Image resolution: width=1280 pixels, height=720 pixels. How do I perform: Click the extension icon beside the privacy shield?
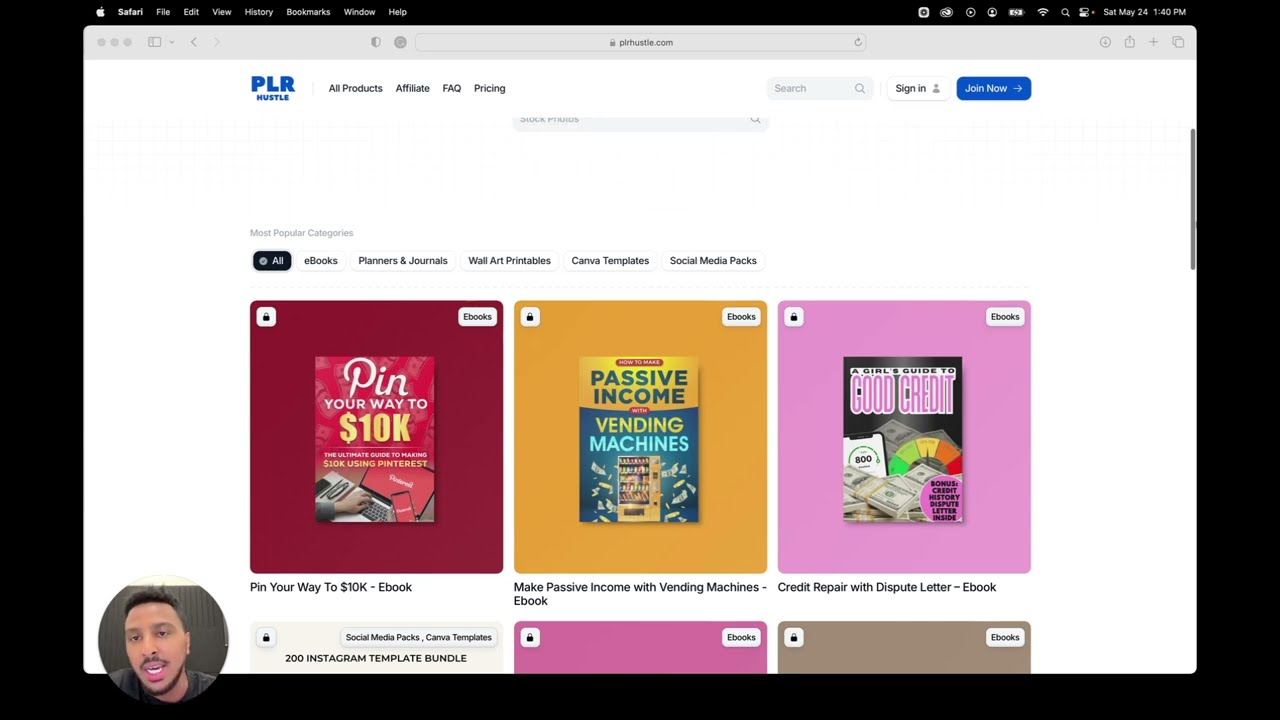point(400,42)
